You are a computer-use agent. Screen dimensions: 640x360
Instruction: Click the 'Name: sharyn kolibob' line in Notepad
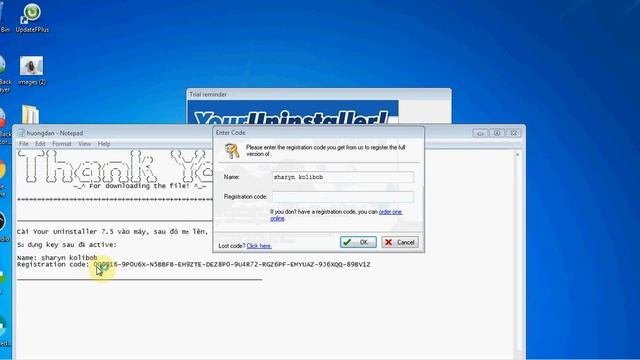point(57,258)
